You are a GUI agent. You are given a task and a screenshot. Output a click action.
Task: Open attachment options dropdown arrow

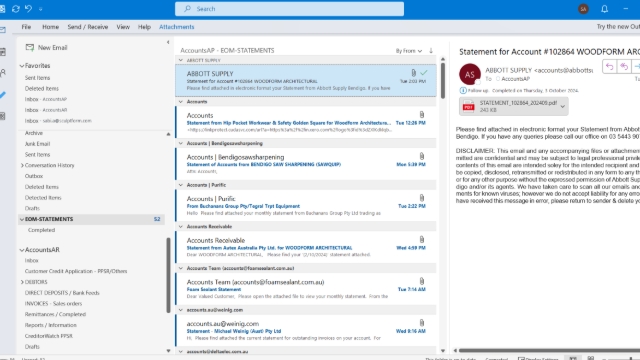coord(563,107)
